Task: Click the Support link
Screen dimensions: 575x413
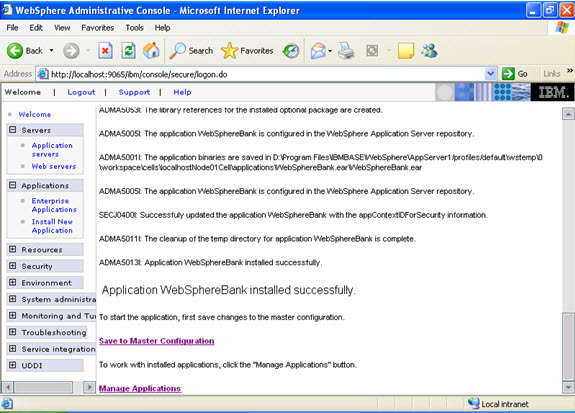Action: click(x=134, y=92)
